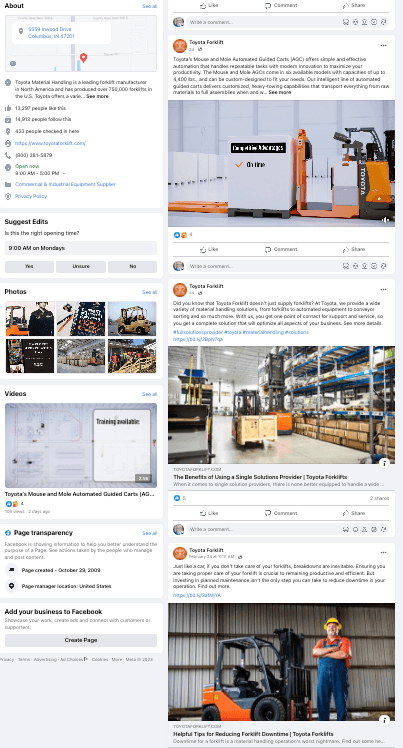Choose Unsure for the suggested opening time
Screen dimensions: 403x748
pyautogui.click(x=81, y=267)
